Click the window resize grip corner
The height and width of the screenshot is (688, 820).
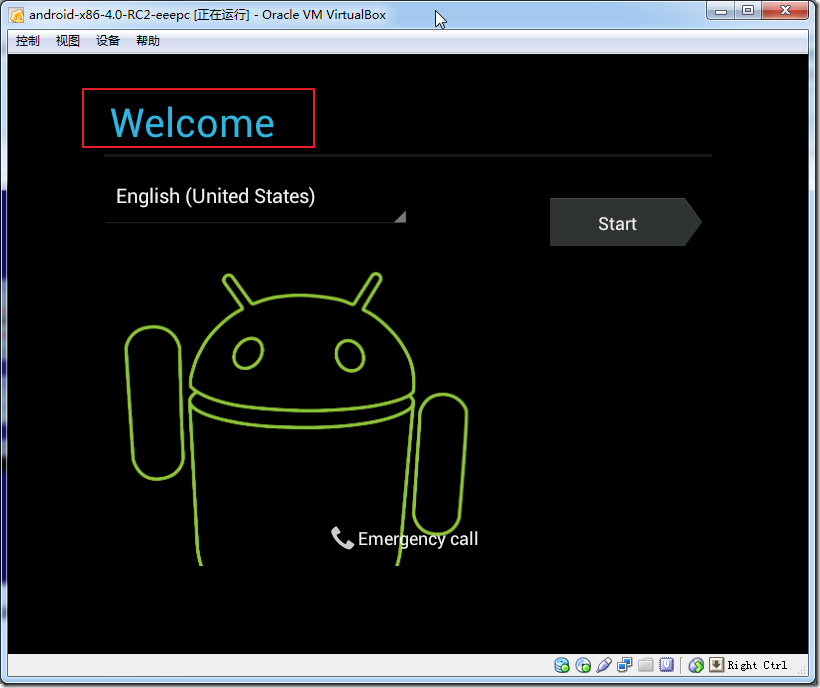801,669
